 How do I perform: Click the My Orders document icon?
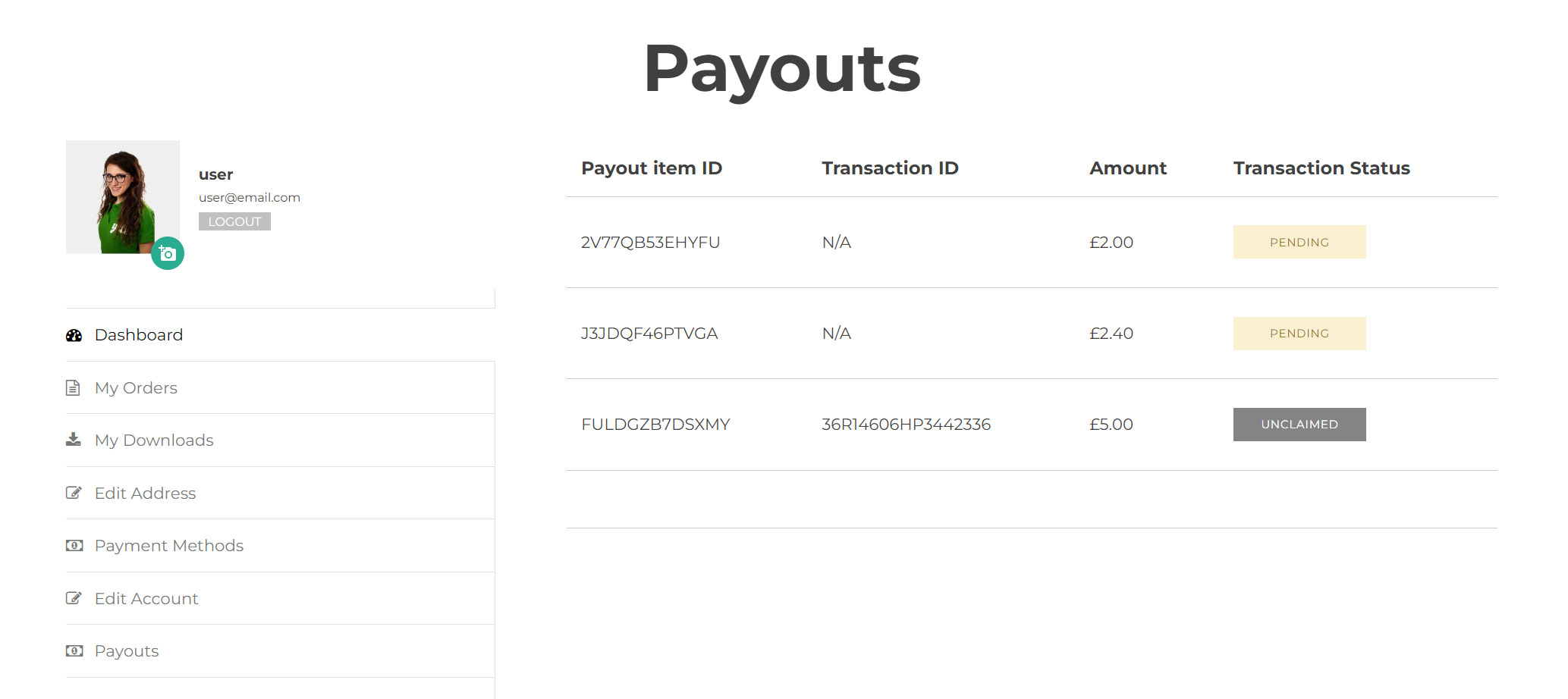click(73, 388)
